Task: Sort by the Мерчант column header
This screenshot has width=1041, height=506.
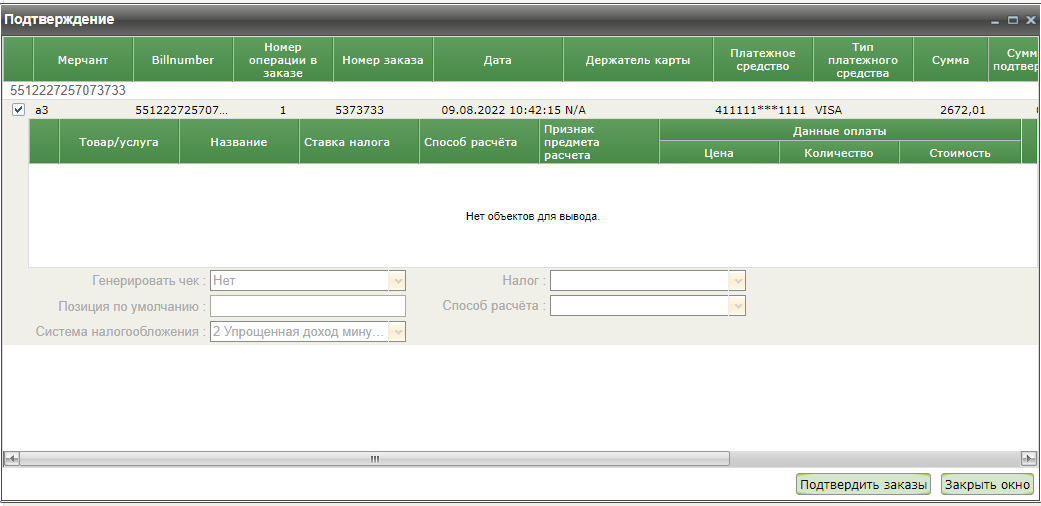Action: [83, 60]
